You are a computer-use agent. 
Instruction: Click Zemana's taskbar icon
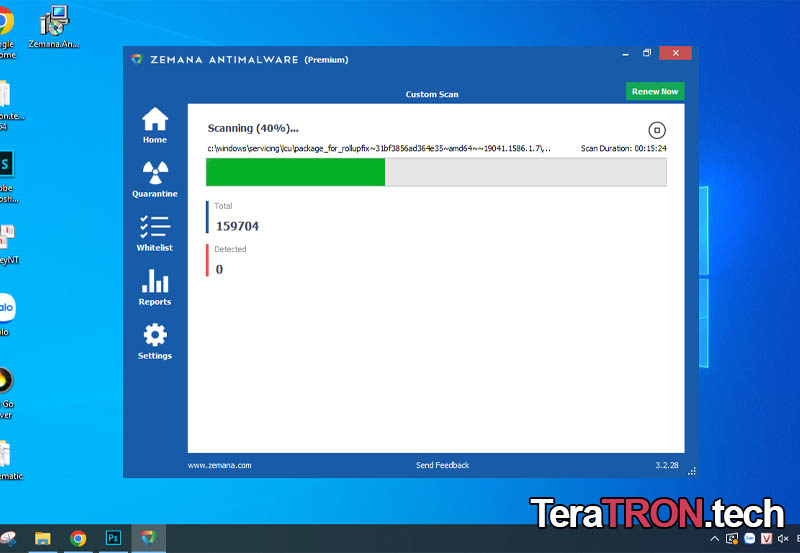[148, 538]
